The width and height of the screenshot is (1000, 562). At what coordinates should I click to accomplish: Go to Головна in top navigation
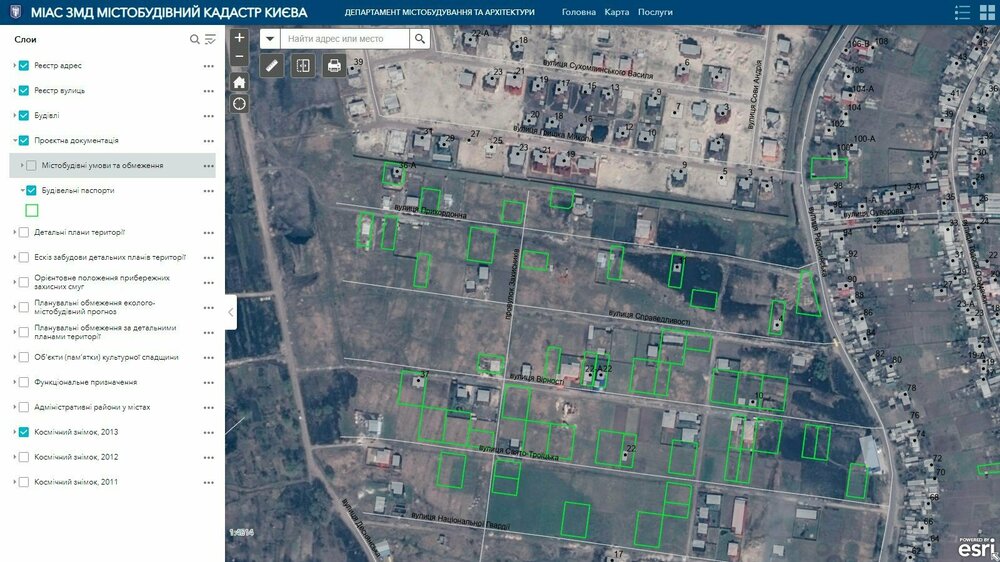(578, 12)
